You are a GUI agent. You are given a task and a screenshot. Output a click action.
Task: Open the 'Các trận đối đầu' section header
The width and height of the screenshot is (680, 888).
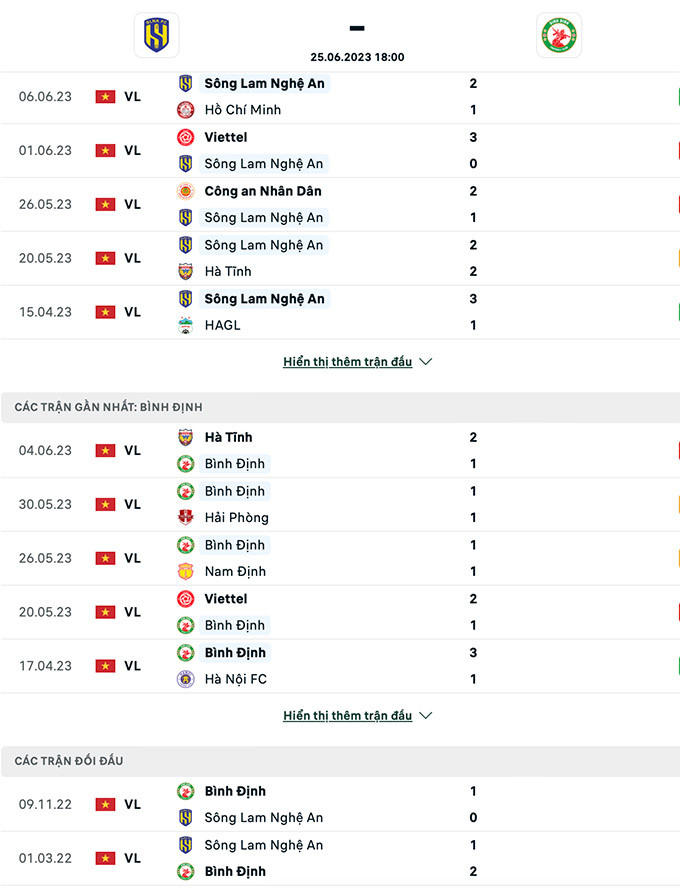pos(69,761)
